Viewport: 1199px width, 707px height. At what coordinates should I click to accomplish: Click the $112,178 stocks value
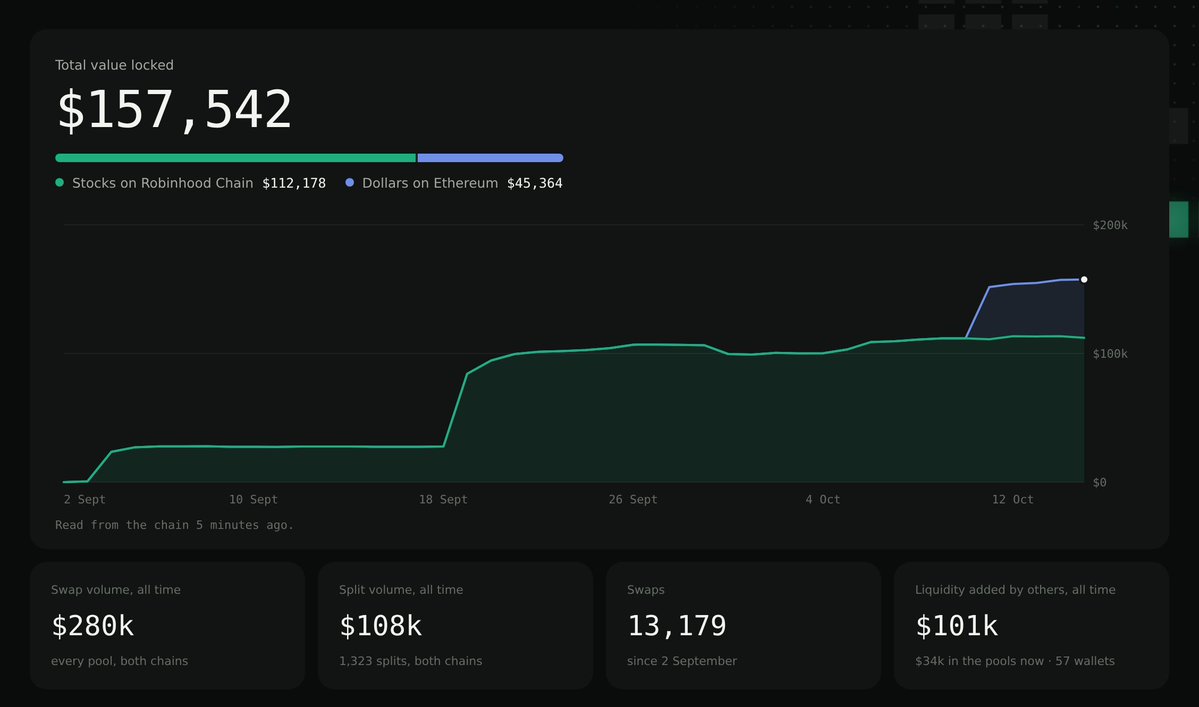pos(294,183)
